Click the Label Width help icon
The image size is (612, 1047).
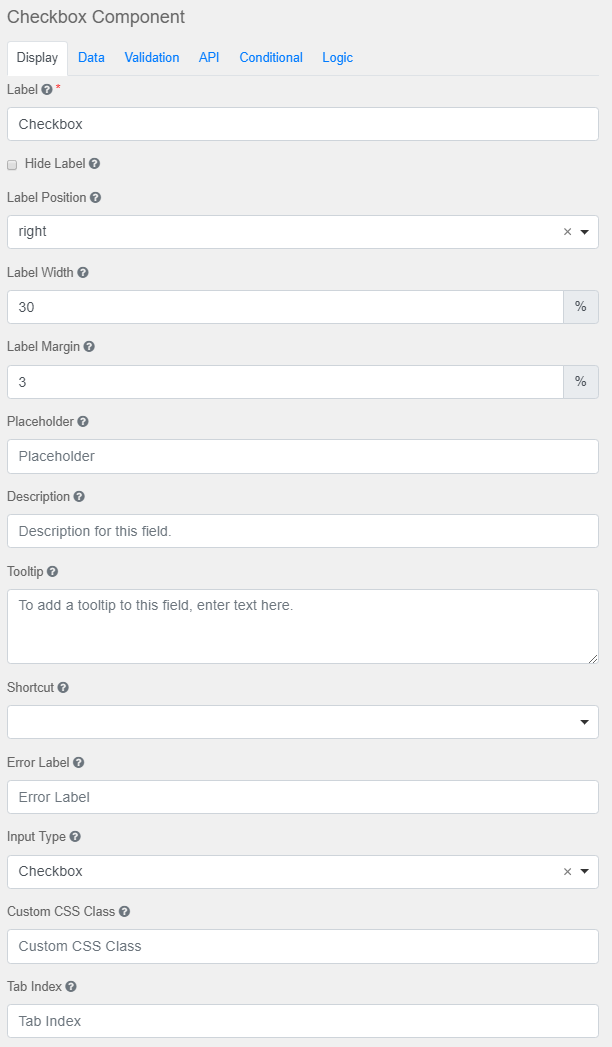click(85, 272)
